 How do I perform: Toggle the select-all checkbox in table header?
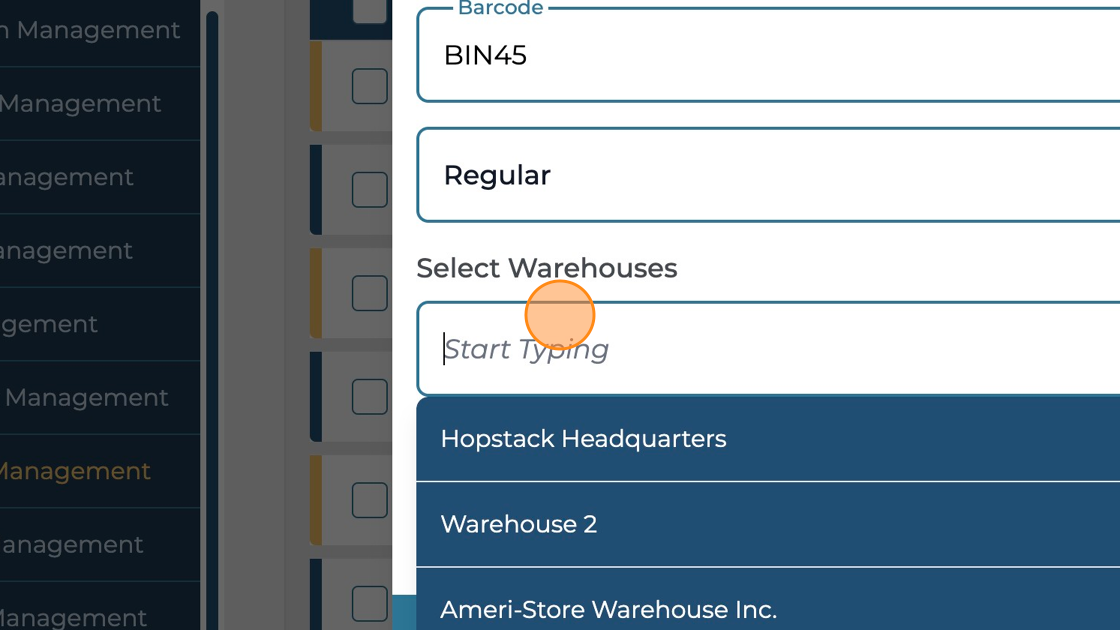pos(369,10)
